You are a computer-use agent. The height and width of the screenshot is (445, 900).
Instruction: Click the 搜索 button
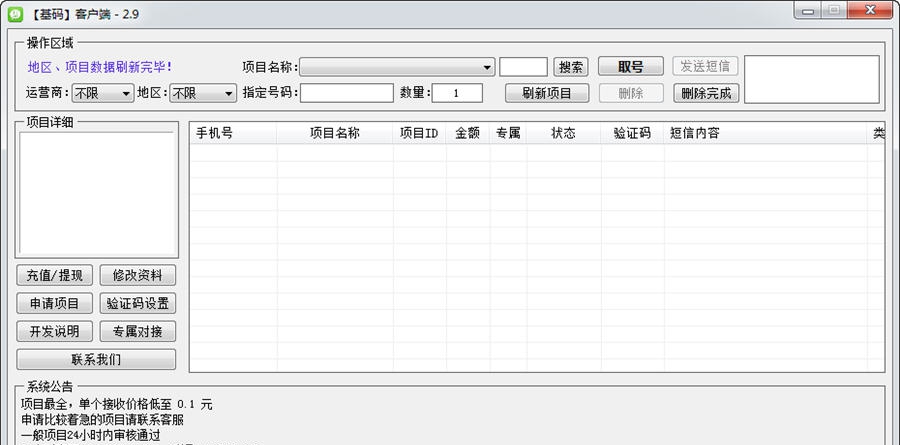571,67
